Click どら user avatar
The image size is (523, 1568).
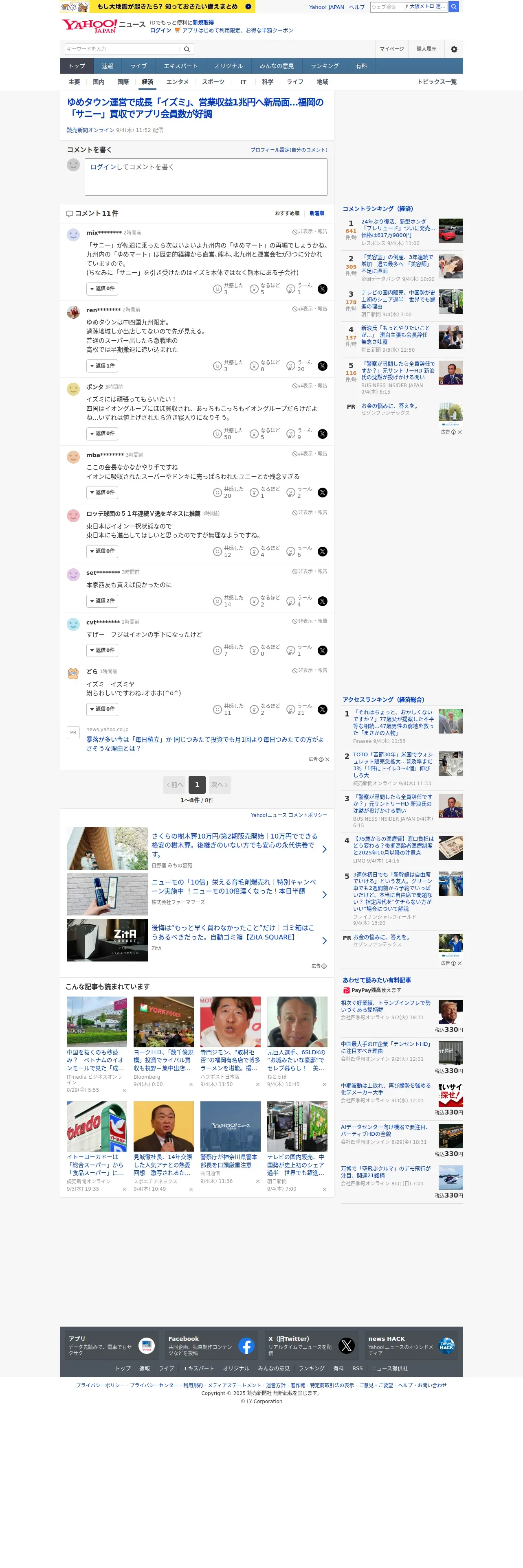[73, 673]
